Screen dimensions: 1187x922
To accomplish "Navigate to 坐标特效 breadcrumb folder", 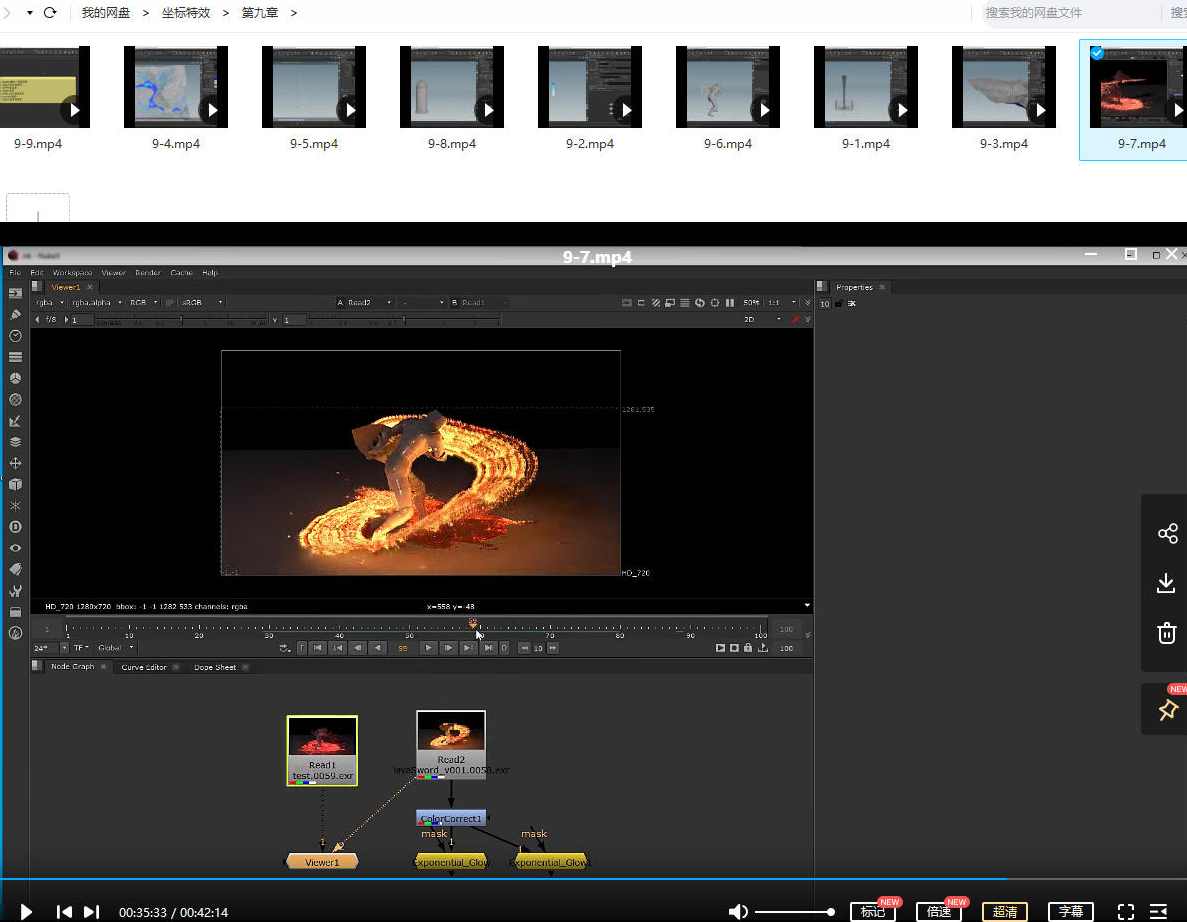I will tap(185, 13).
